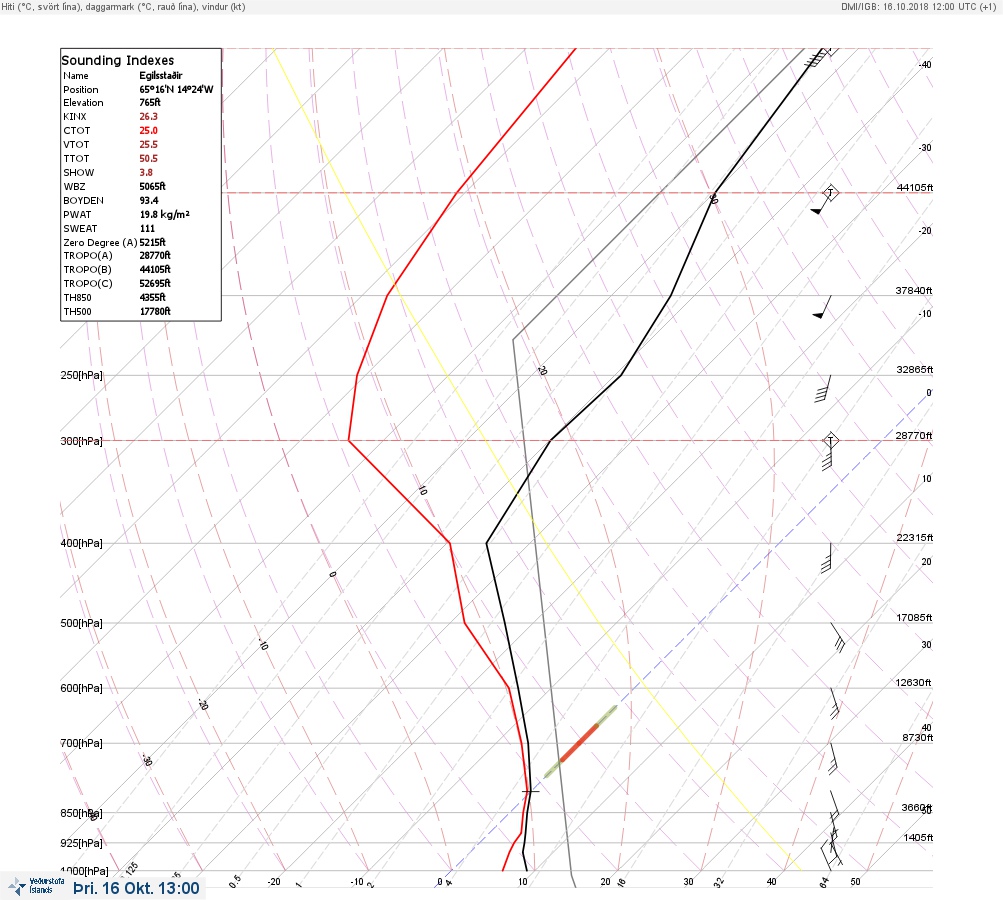1003x900 pixels.
Task: Click the tropopause marker at 28770ft
Action: coord(830,440)
